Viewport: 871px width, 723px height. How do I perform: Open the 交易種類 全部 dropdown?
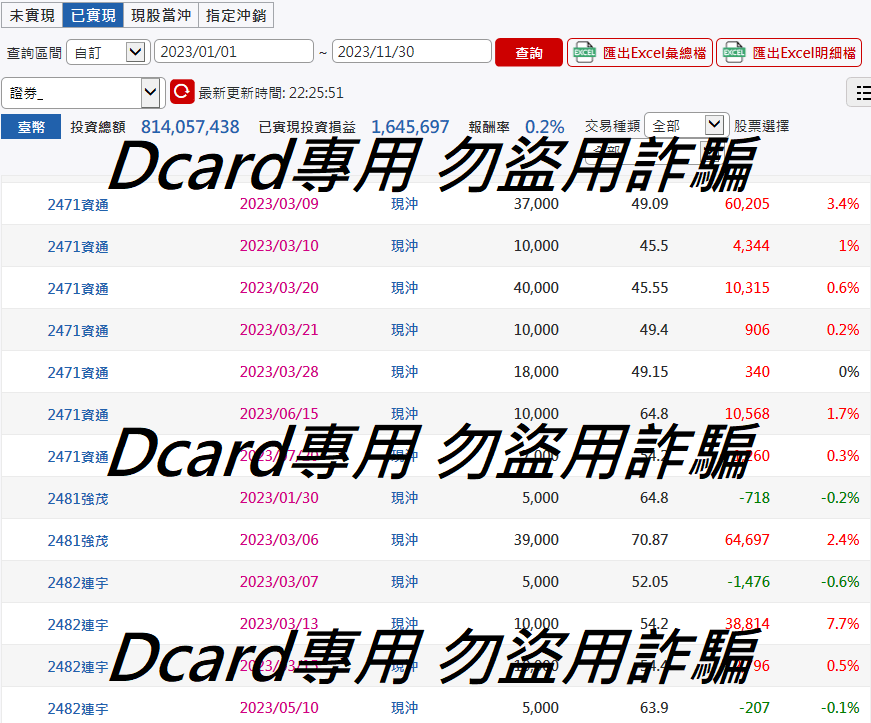pyautogui.click(x=687, y=125)
